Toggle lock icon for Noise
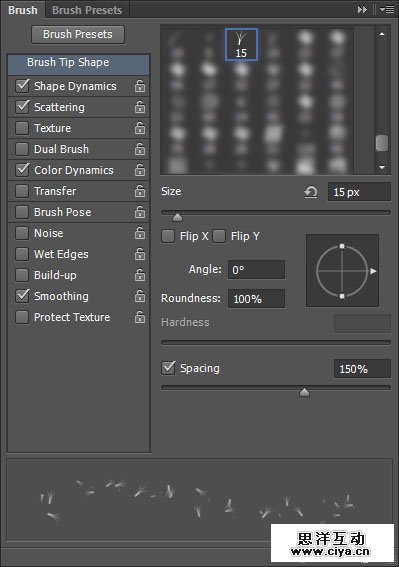The height and width of the screenshot is (567, 399). [x=140, y=233]
